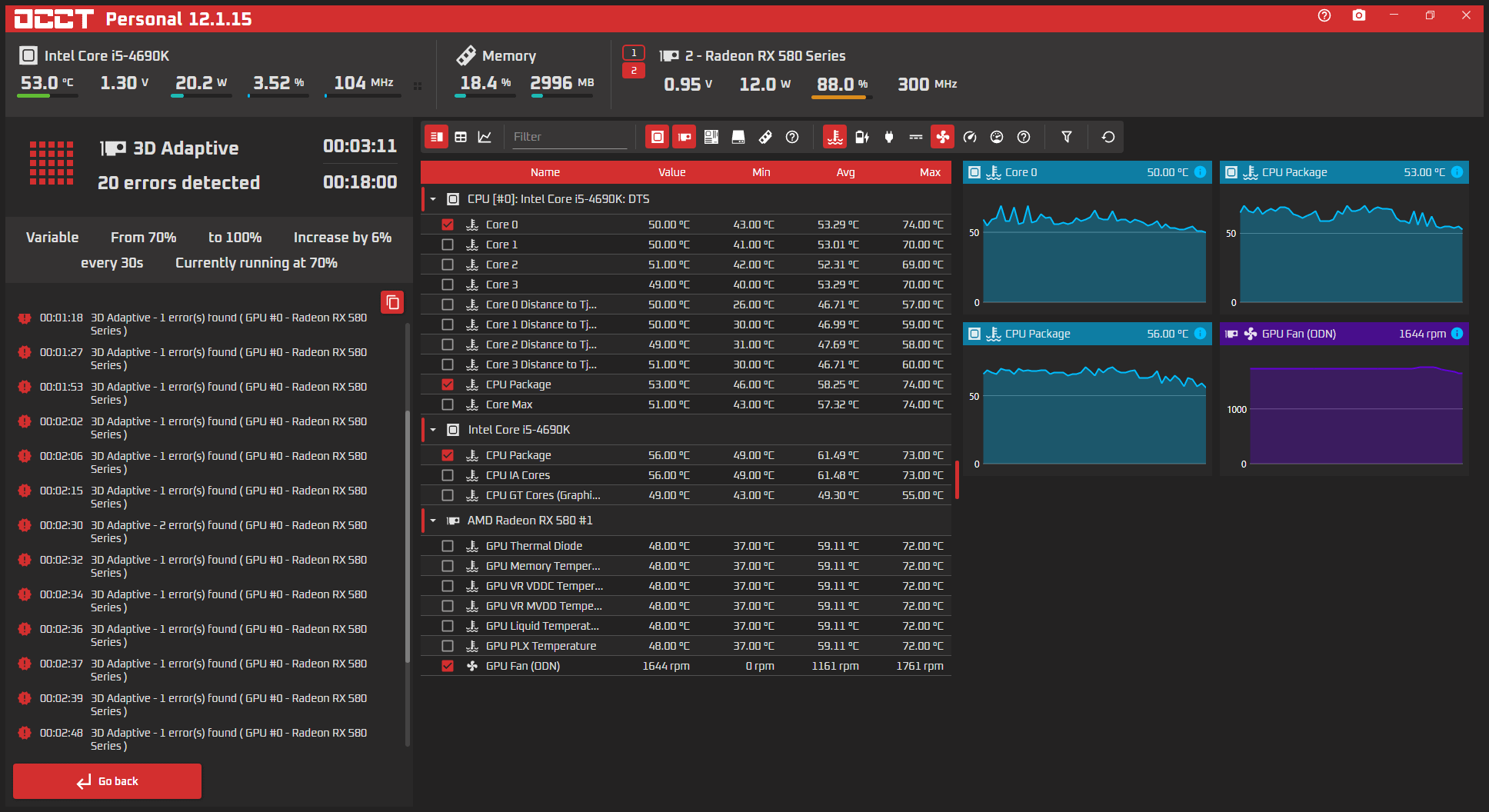1489x812 pixels.
Task: Switch to the graph-only view
Action: pyautogui.click(x=485, y=137)
